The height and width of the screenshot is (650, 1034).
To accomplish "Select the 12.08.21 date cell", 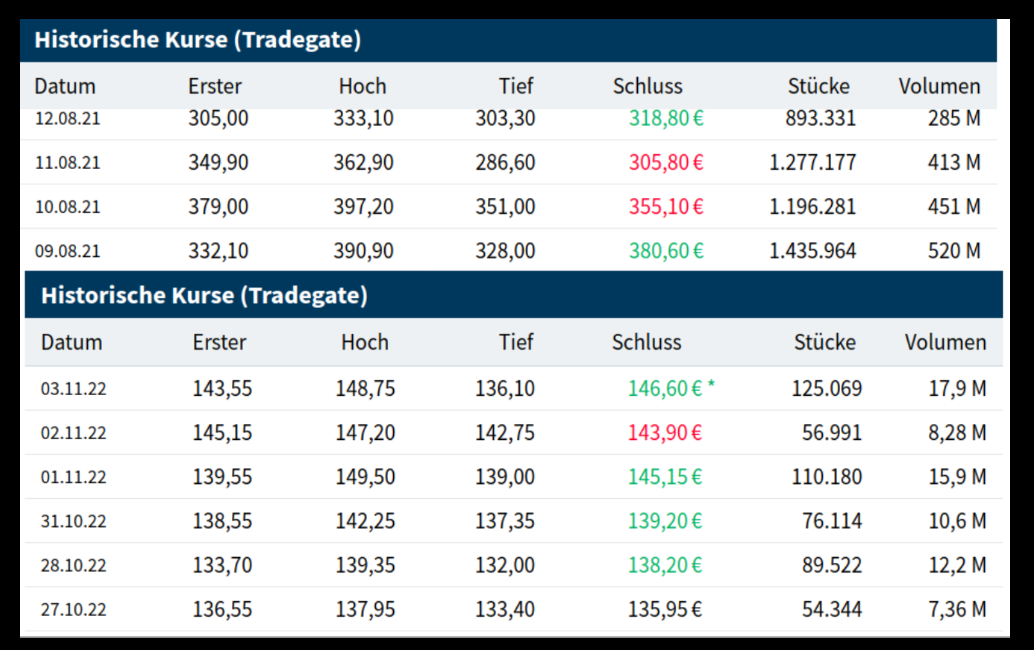I will [x=67, y=119].
